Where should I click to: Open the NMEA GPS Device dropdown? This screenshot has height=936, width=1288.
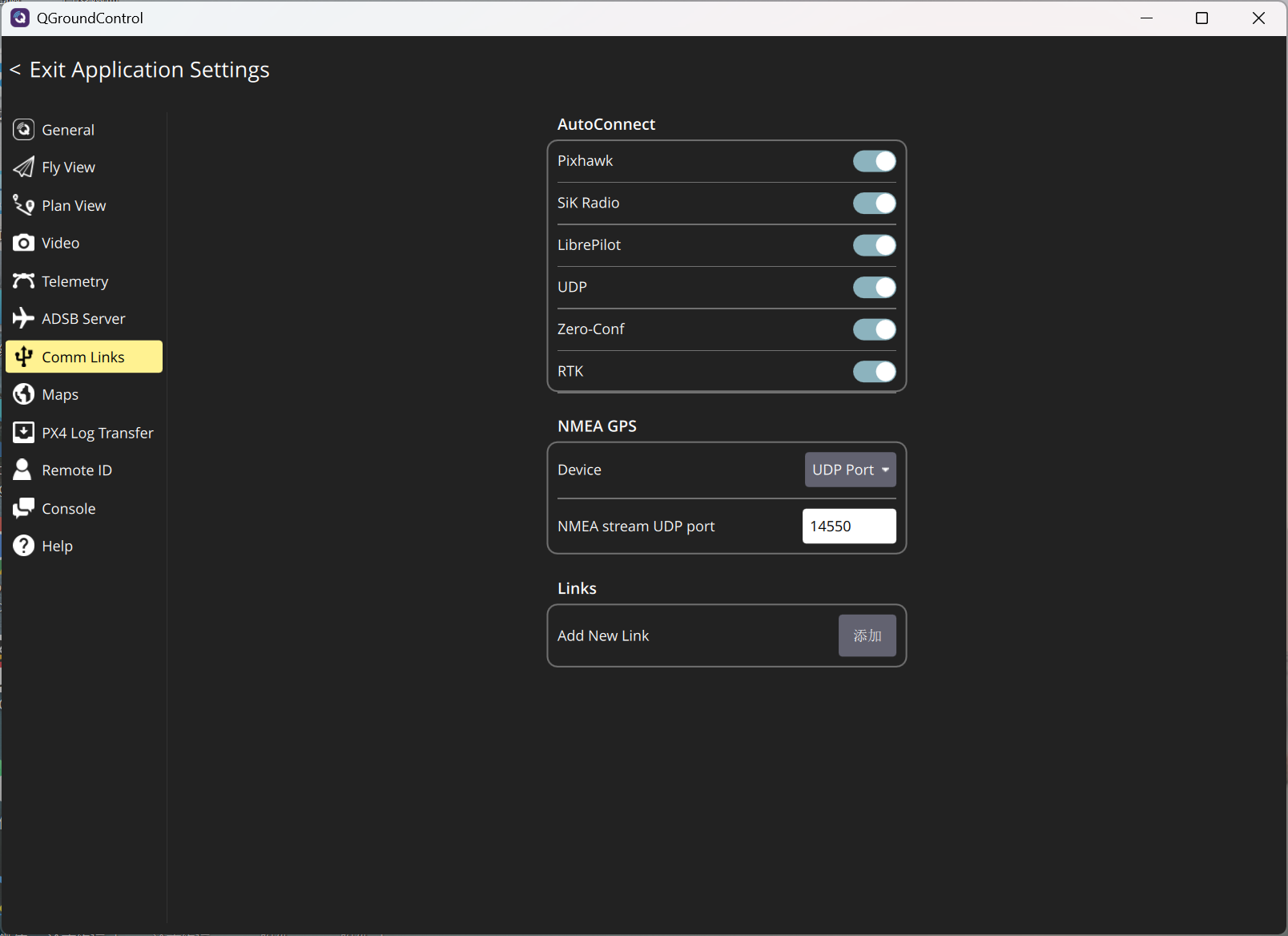pyautogui.click(x=850, y=470)
